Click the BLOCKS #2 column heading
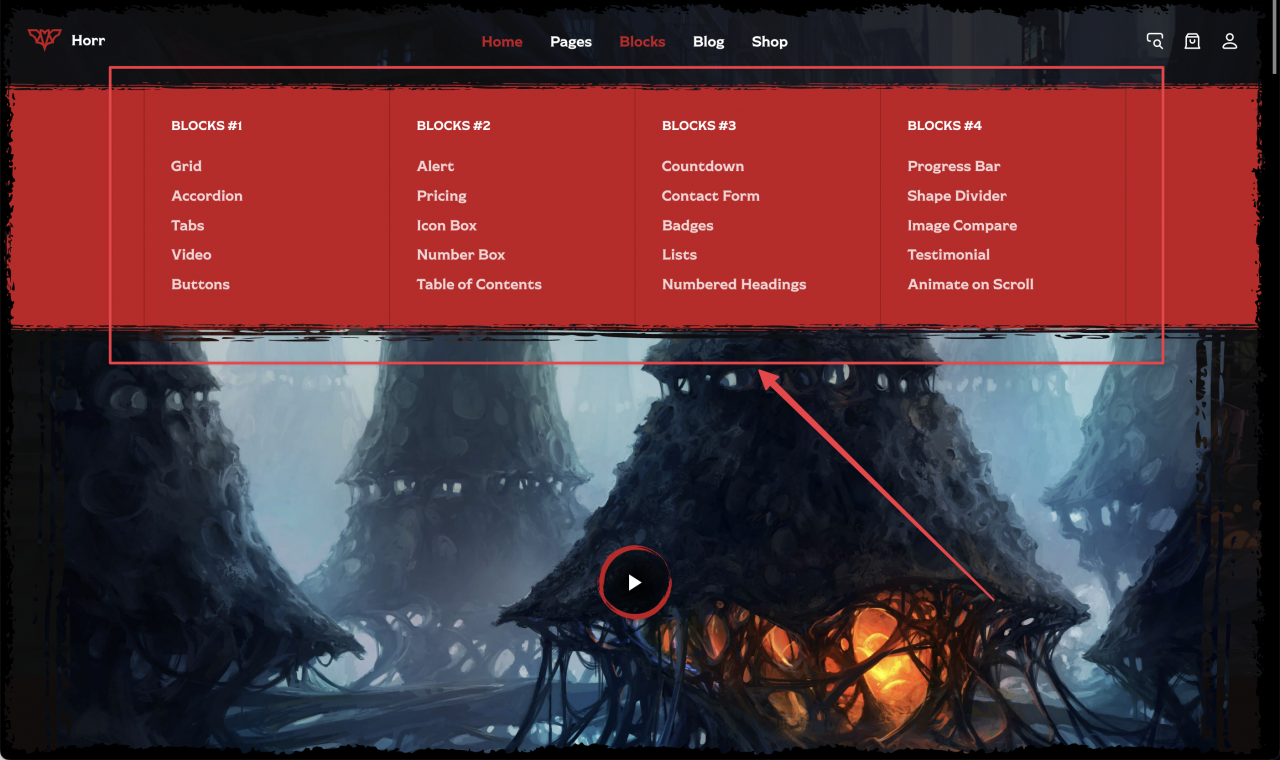The height and width of the screenshot is (760, 1280). click(x=454, y=126)
